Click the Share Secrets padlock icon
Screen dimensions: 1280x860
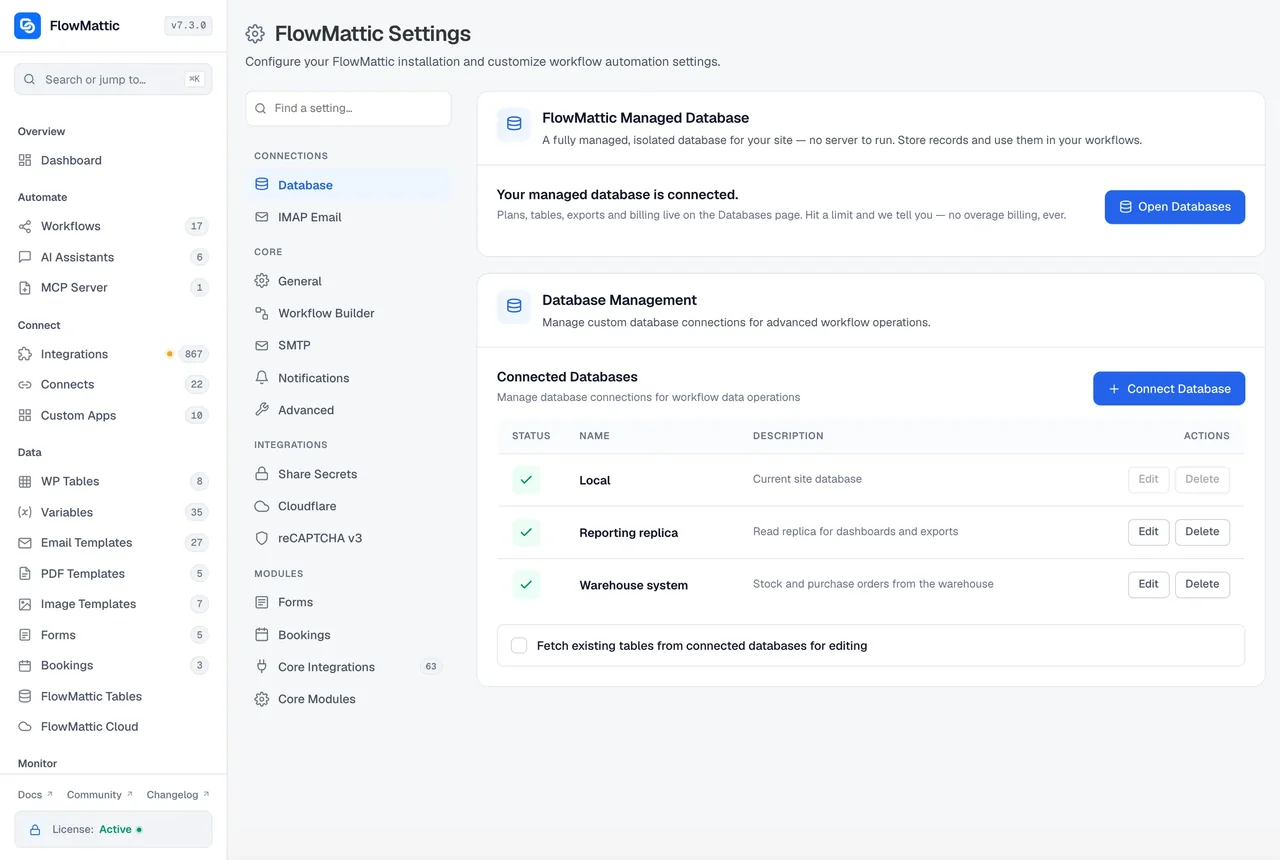point(262,474)
